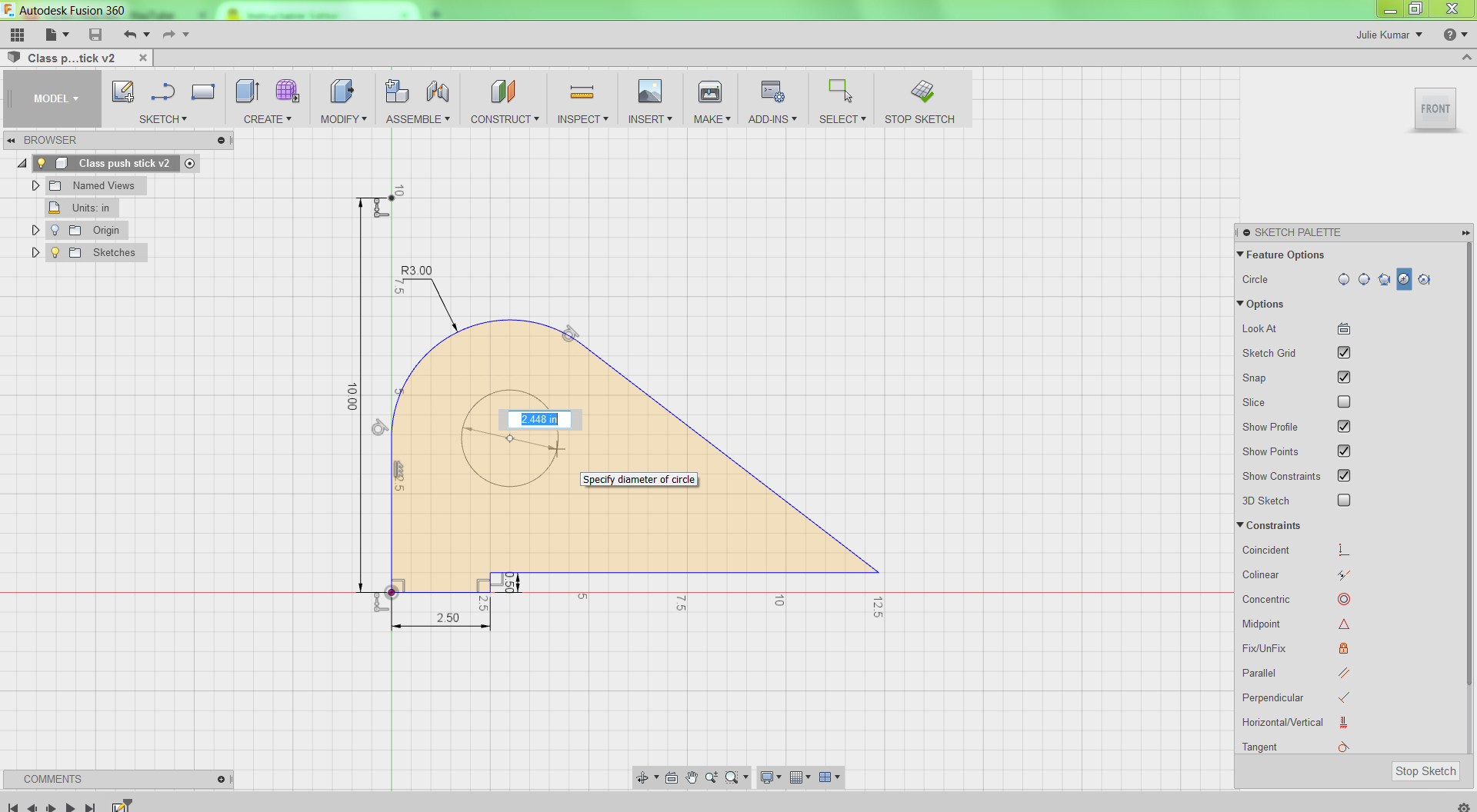This screenshot has width=1477, height=812.
Task: Click the Select tool icon
Action: tap(841, 92)
